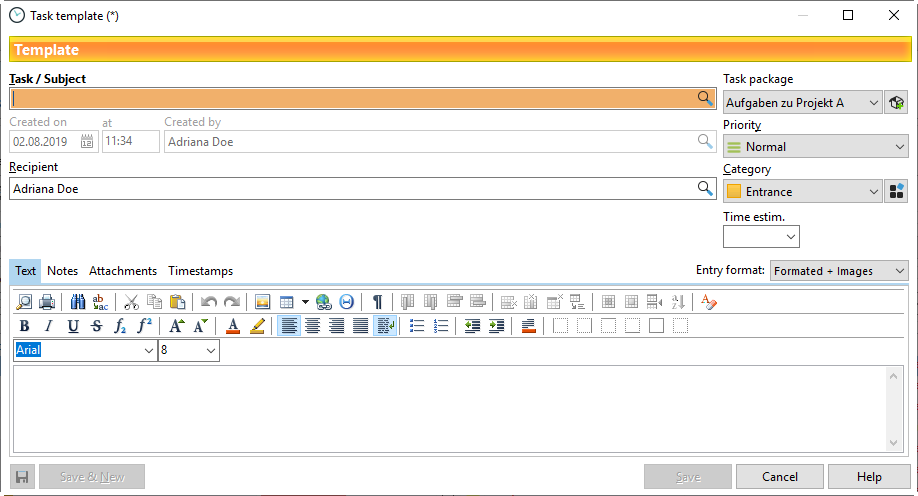Insert a hyperlink with the globe icon

point(323,301)
